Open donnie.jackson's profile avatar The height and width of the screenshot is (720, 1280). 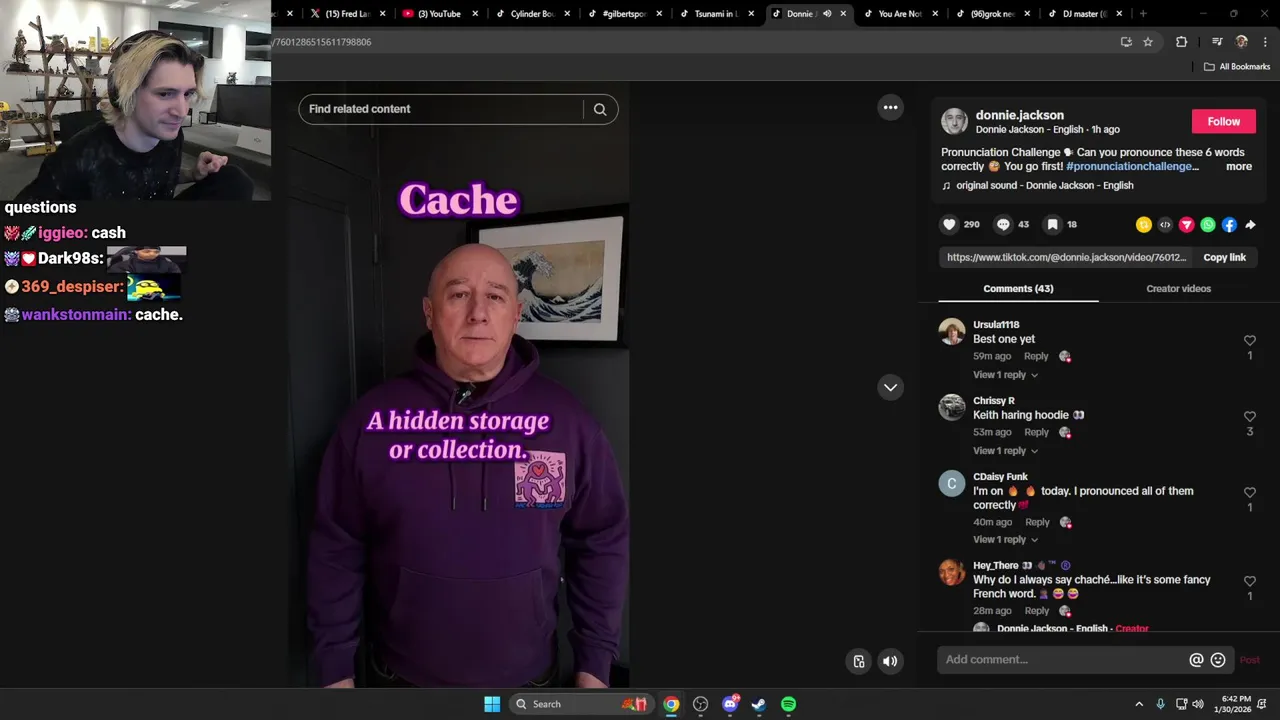click(954, 122)
